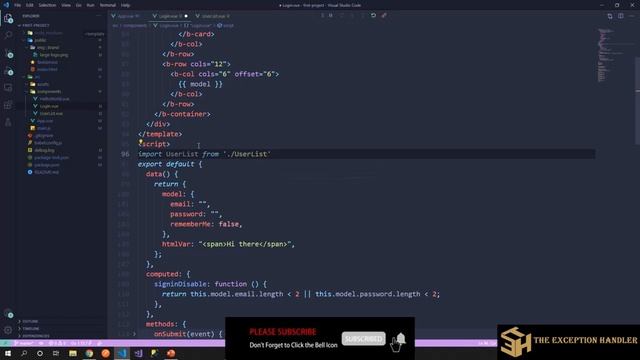Image resolution: width=640 pixels, height=360 pixels.
Task: Open the Remote Explorer view
Action: tap(8, 88)
